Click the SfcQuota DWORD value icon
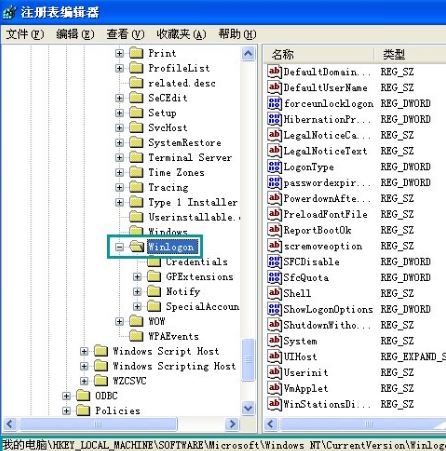Screen dimensions: 446x451 [274, 278]
